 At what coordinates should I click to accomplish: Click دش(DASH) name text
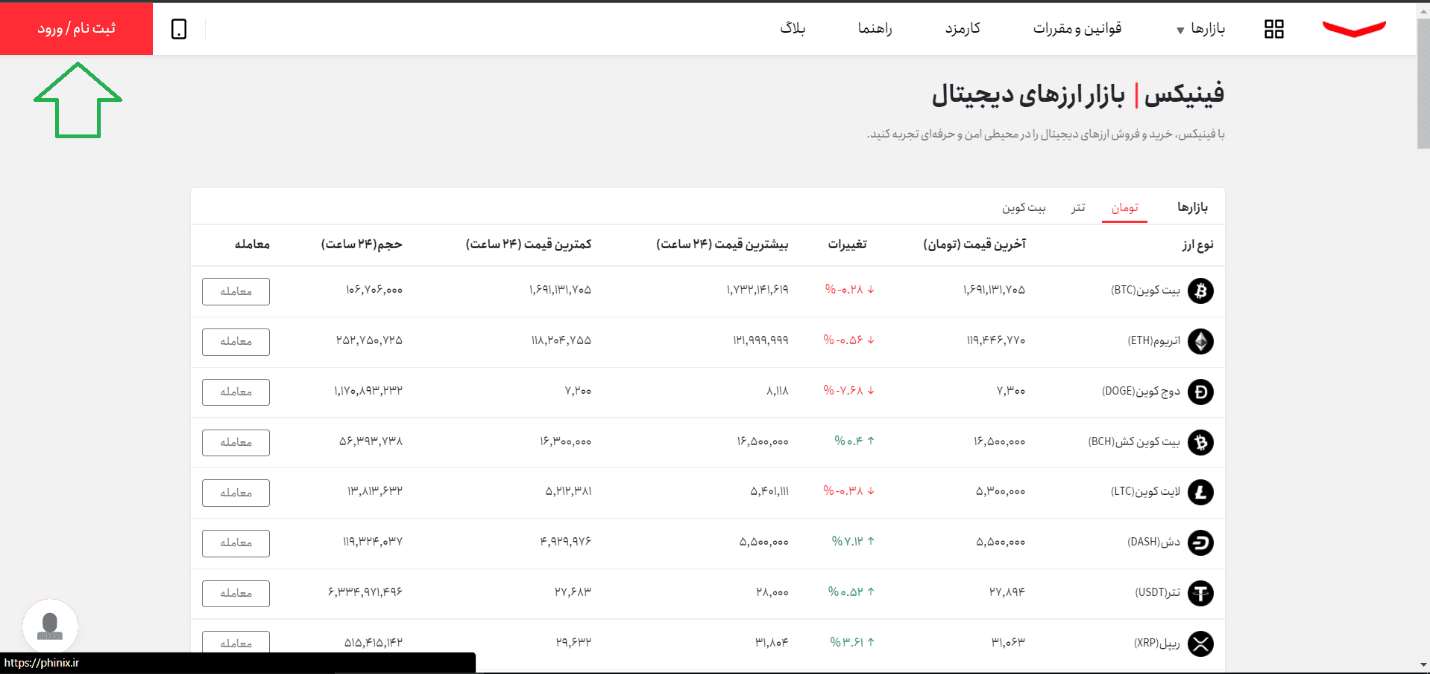[x=1153, y=543]
